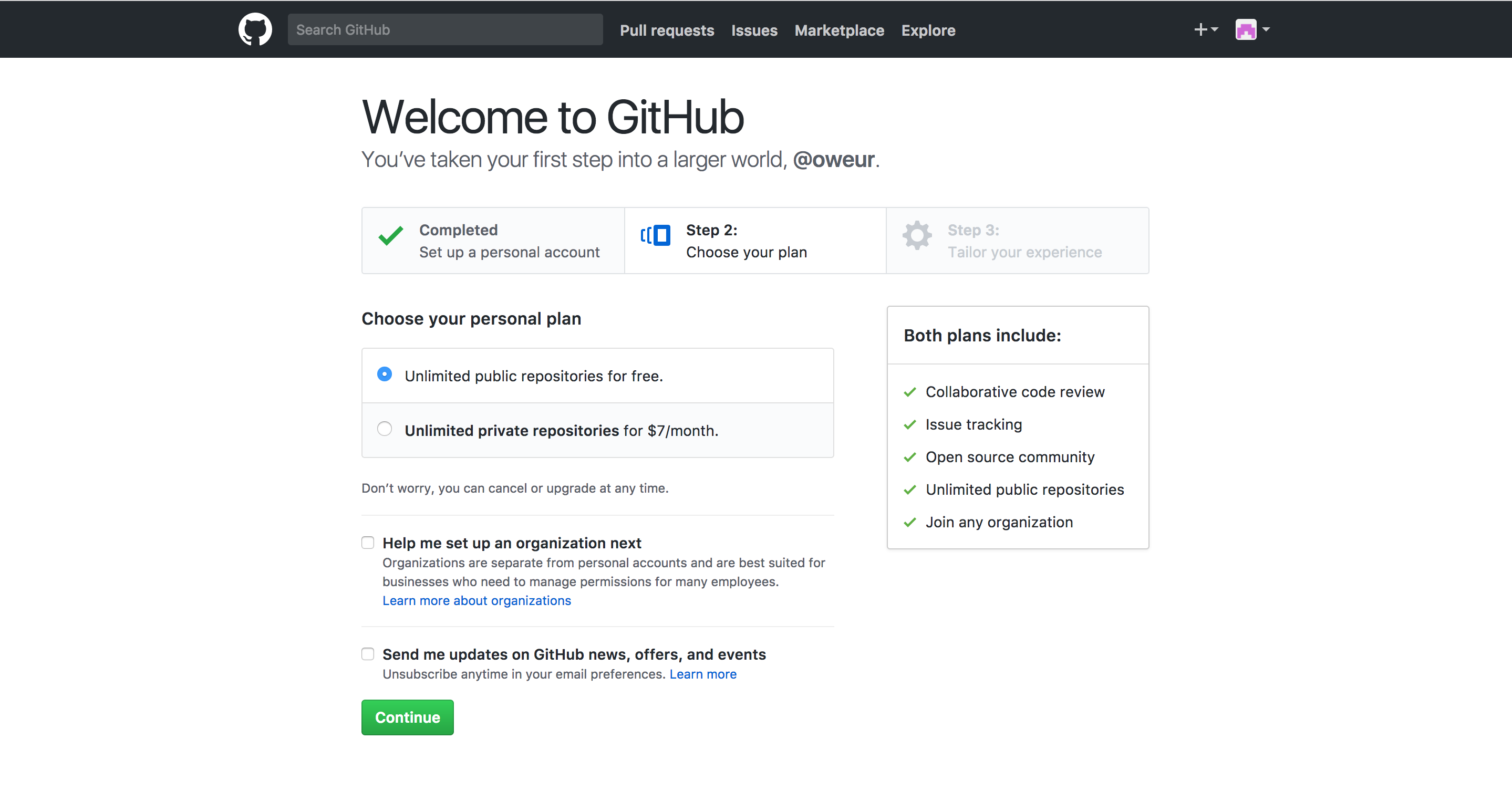1512x791 pixels.
Task: Click 'Join any organization' feature text
Action: [x=999, y=522]
